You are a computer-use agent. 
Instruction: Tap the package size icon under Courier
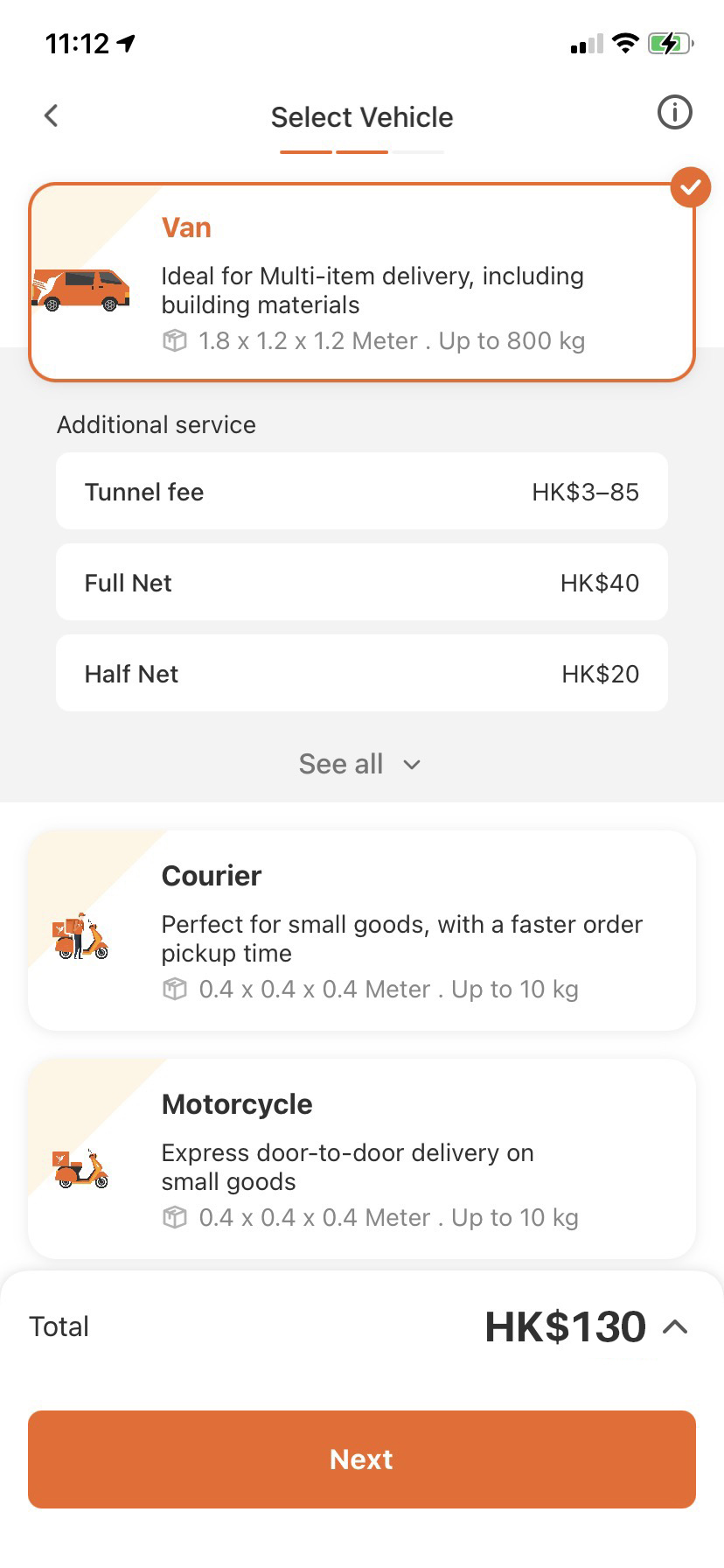click(175, 989)
